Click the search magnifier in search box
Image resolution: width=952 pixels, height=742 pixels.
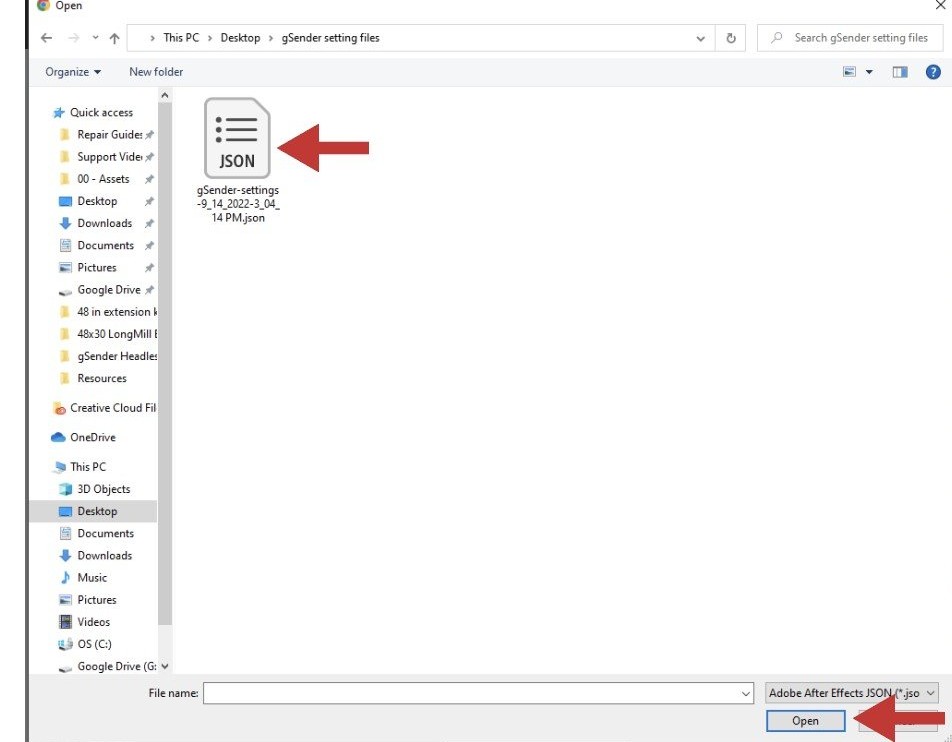[x=775, y=38]
